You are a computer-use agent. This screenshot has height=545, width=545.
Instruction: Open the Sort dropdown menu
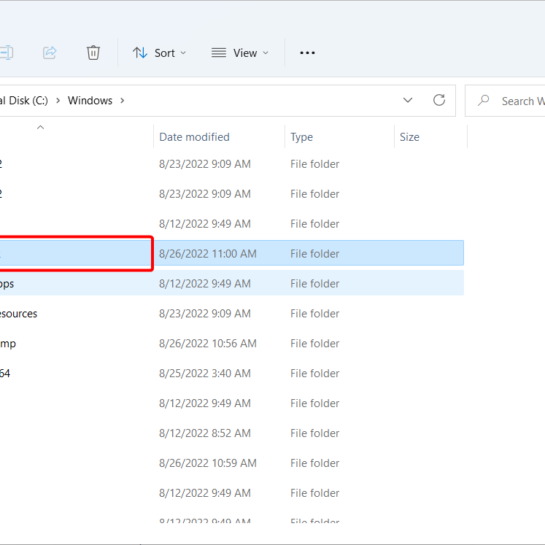(x=160, y=53)
